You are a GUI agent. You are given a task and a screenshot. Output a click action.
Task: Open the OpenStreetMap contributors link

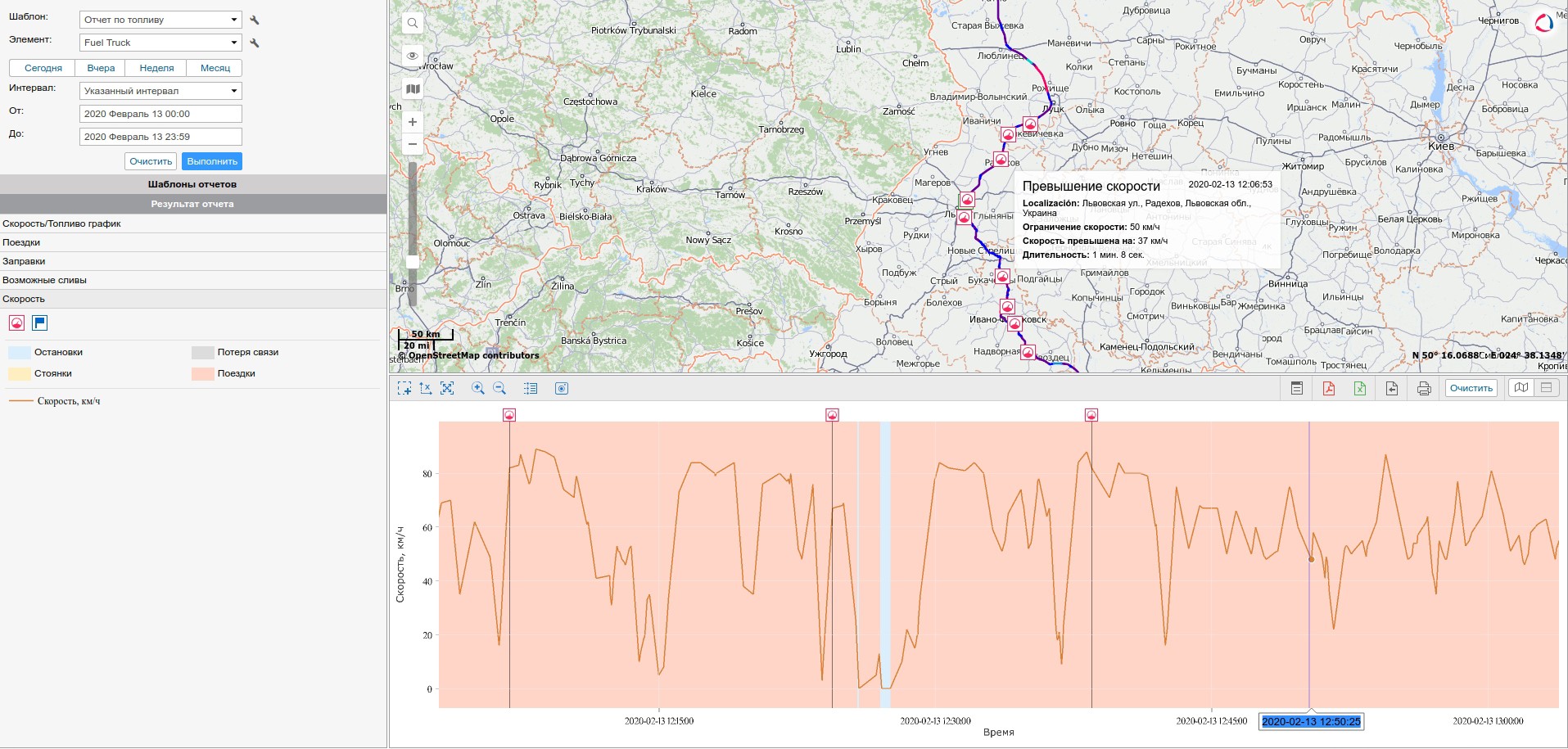click(474, 355)
